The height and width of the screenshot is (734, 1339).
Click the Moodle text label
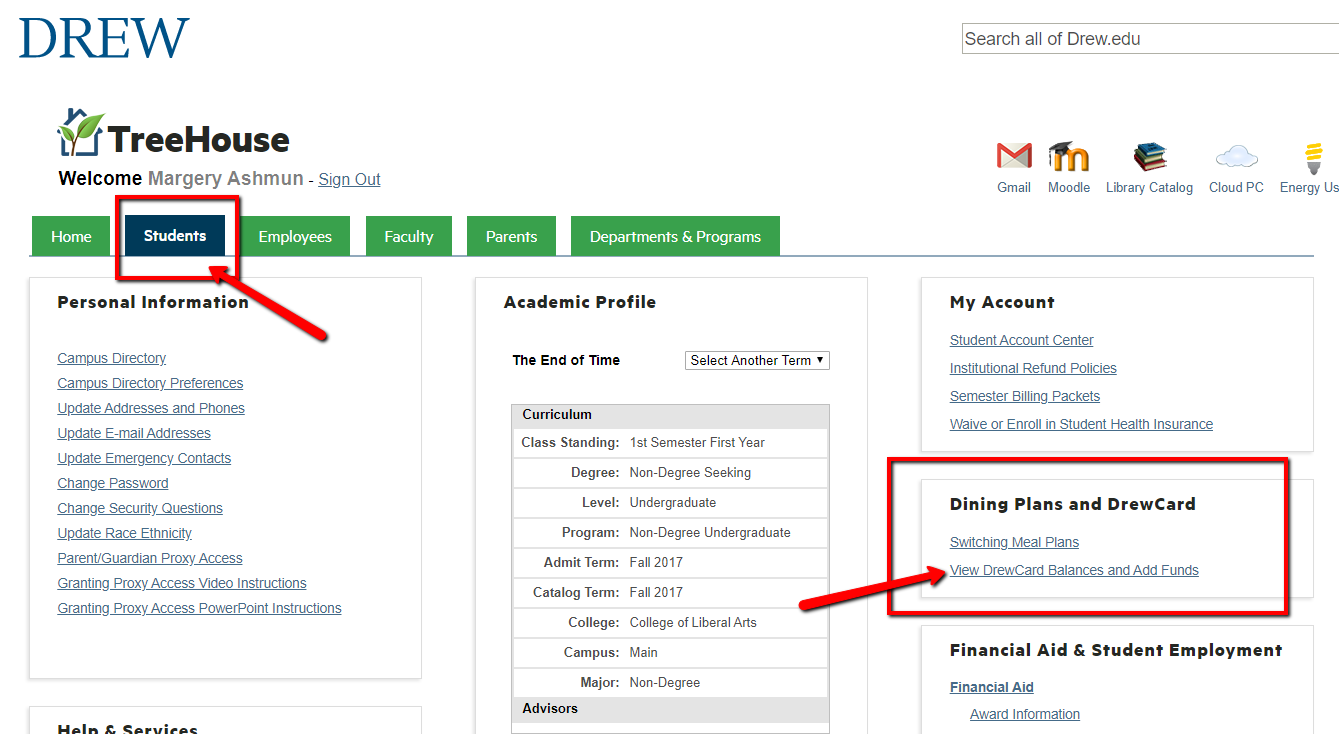pos(1069,187)
